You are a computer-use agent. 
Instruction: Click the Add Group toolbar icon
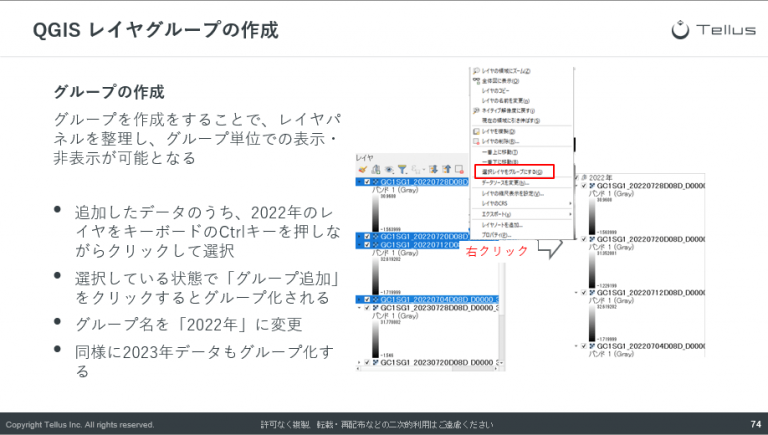pos(376,169)
